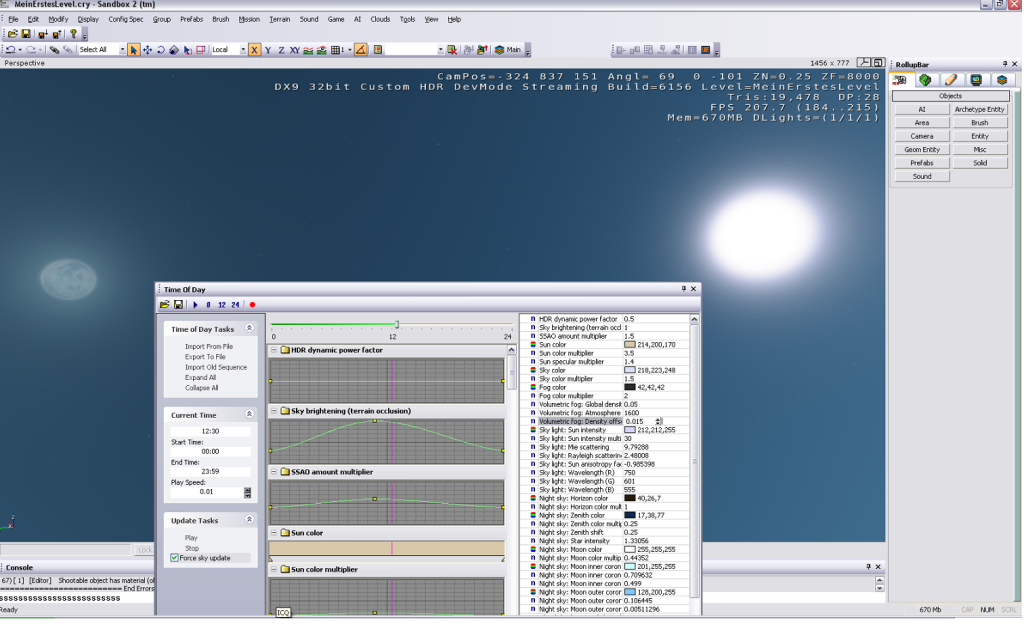Activate the Select object arrow tool
The image size is (1024, 640).
point(134,50)
